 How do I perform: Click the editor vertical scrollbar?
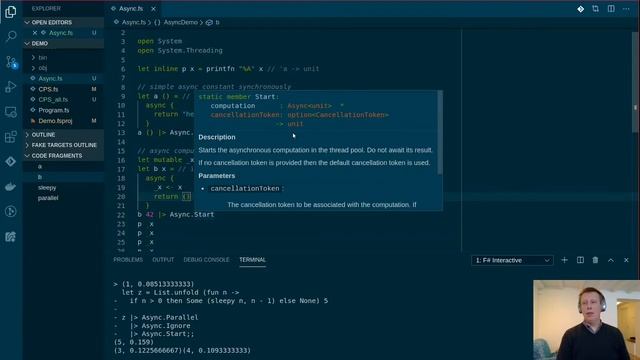pyautogui.click(x=635, y=82)
